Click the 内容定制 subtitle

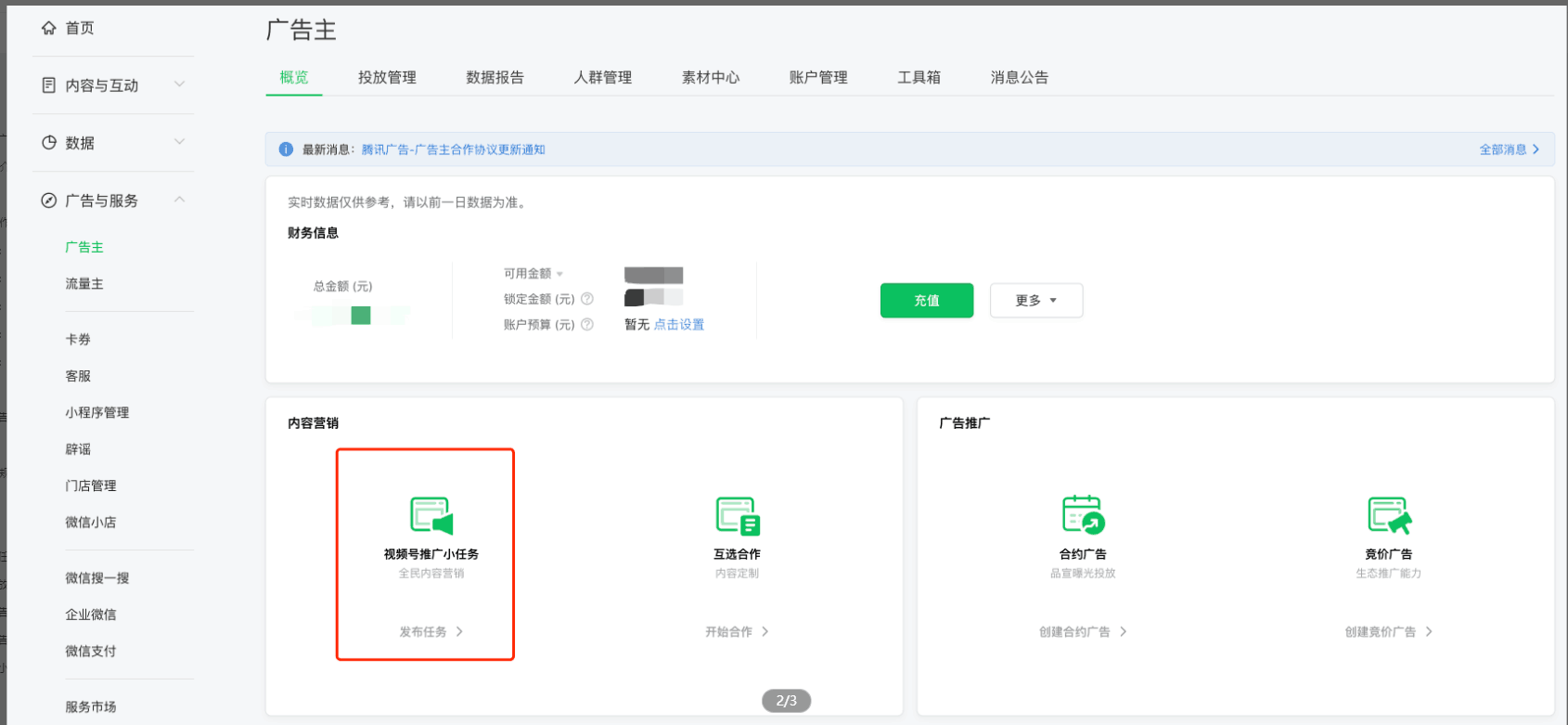coord(738,574)
